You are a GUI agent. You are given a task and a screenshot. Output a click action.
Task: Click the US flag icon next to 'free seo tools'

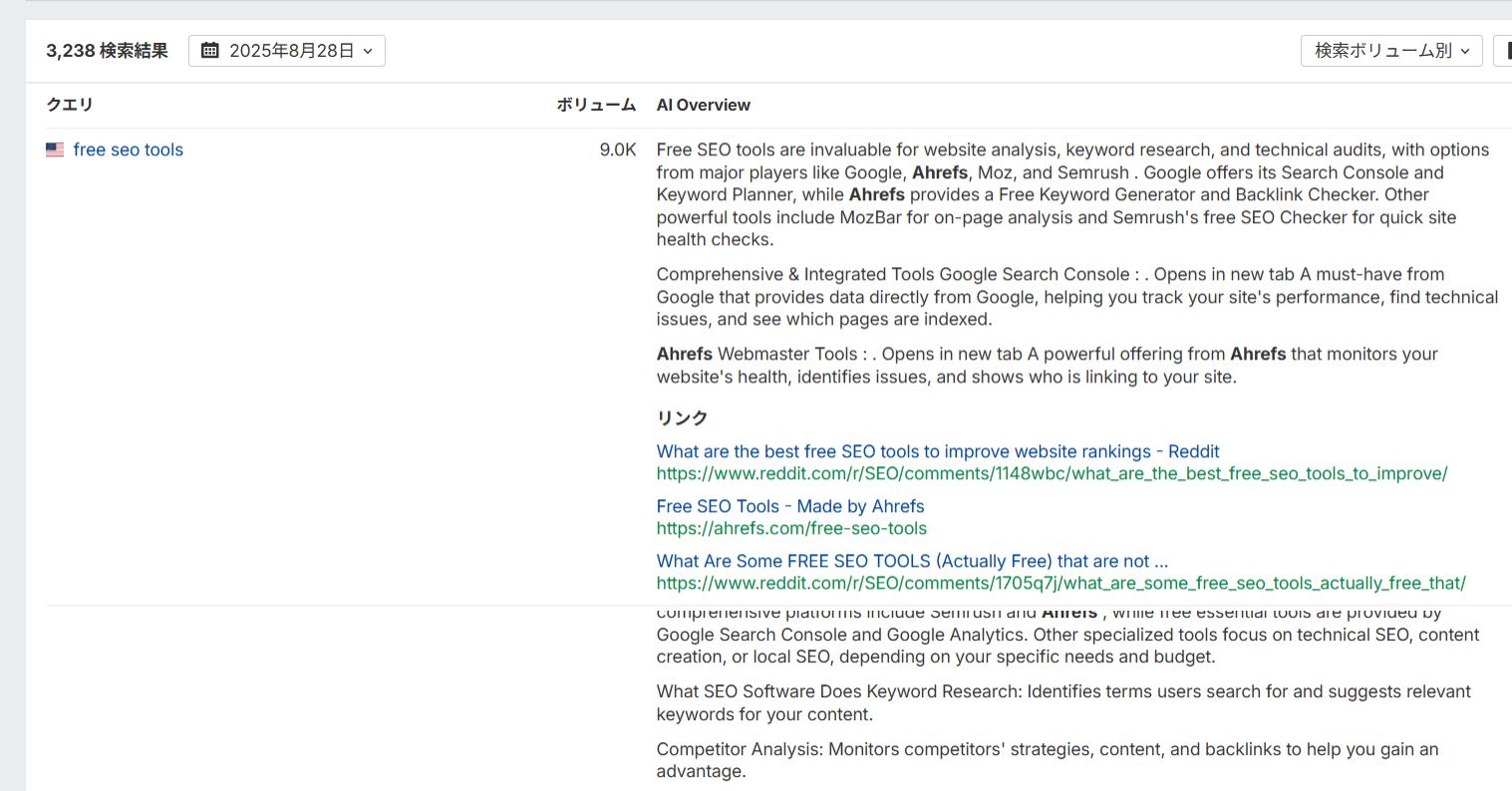point(55,149)
